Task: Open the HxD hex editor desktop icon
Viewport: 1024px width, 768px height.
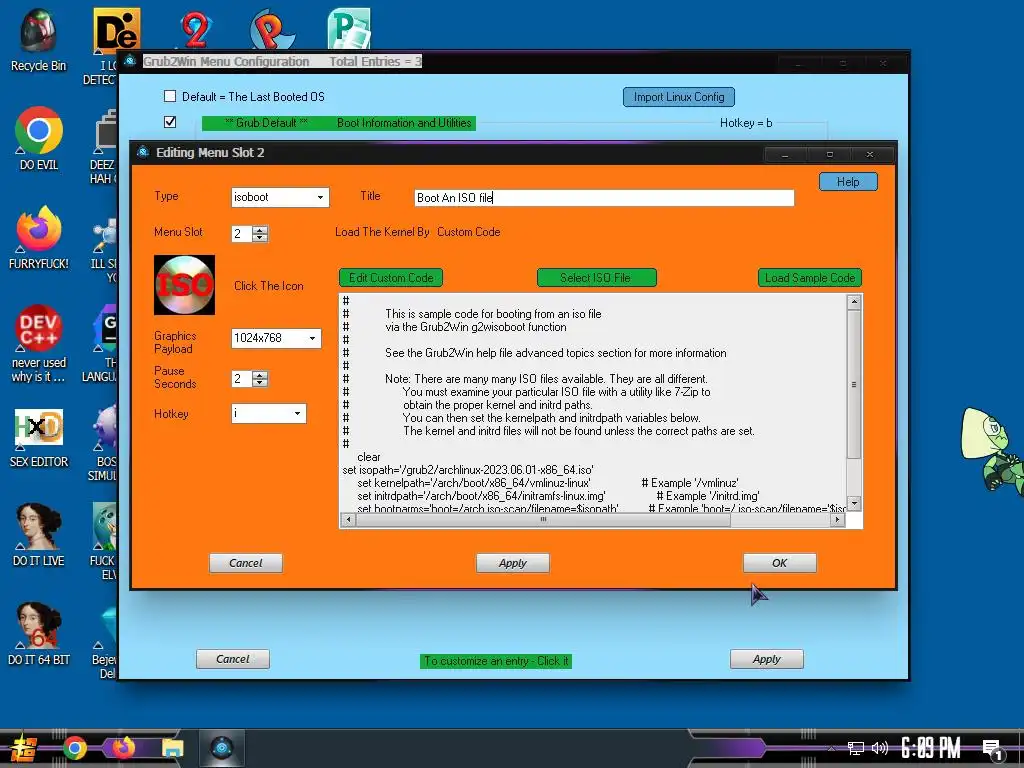Action: pos(38,438)
